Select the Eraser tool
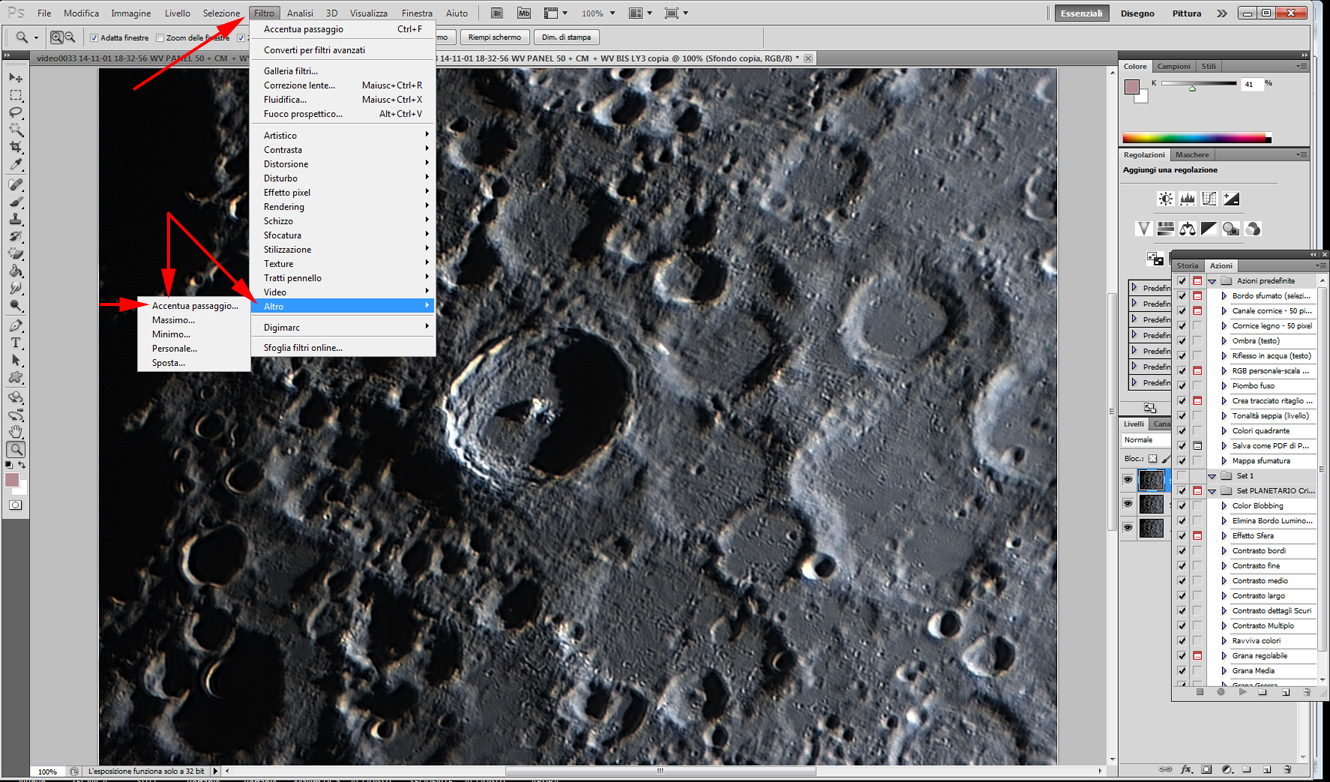The image size is (1330, 782). pyautogui.click(x=16, y=254)
